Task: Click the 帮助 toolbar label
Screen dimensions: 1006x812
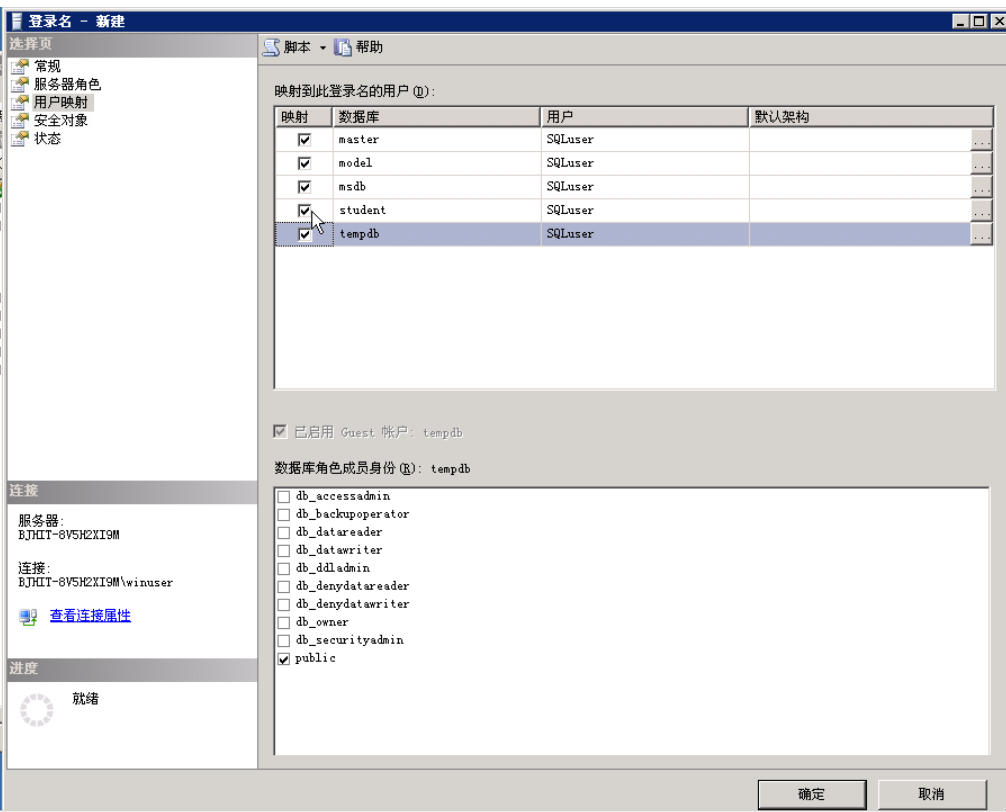Action: click(x=369, y=47)
